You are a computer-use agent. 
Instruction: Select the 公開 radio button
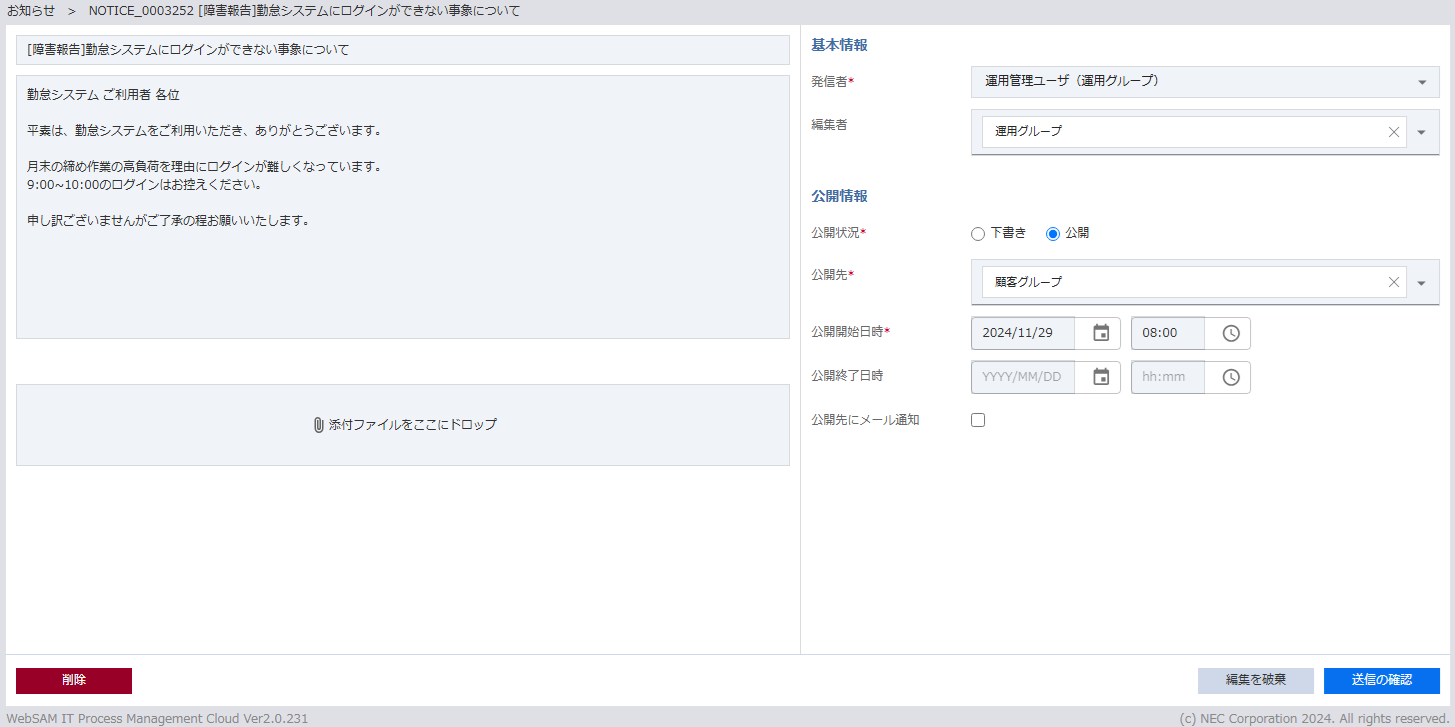1053,234
